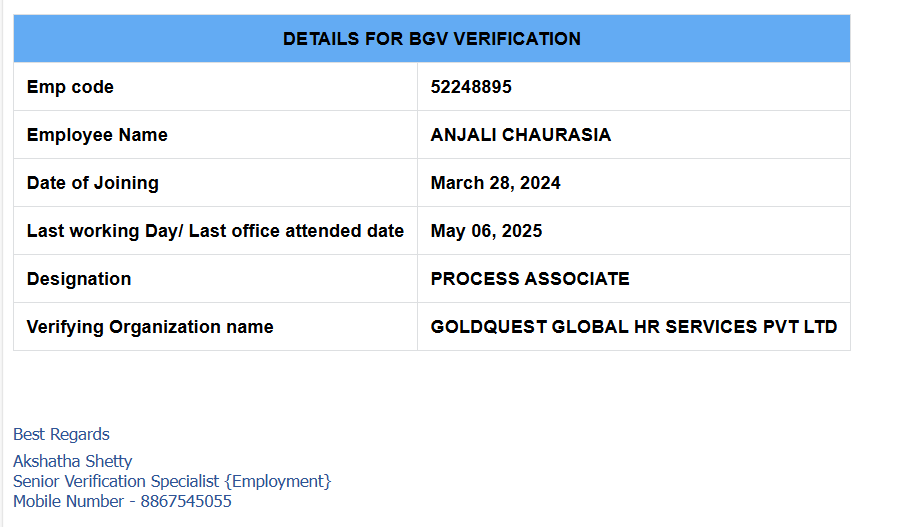Click the Date of Joining label
900x527 pixels.
pos(92,183)
